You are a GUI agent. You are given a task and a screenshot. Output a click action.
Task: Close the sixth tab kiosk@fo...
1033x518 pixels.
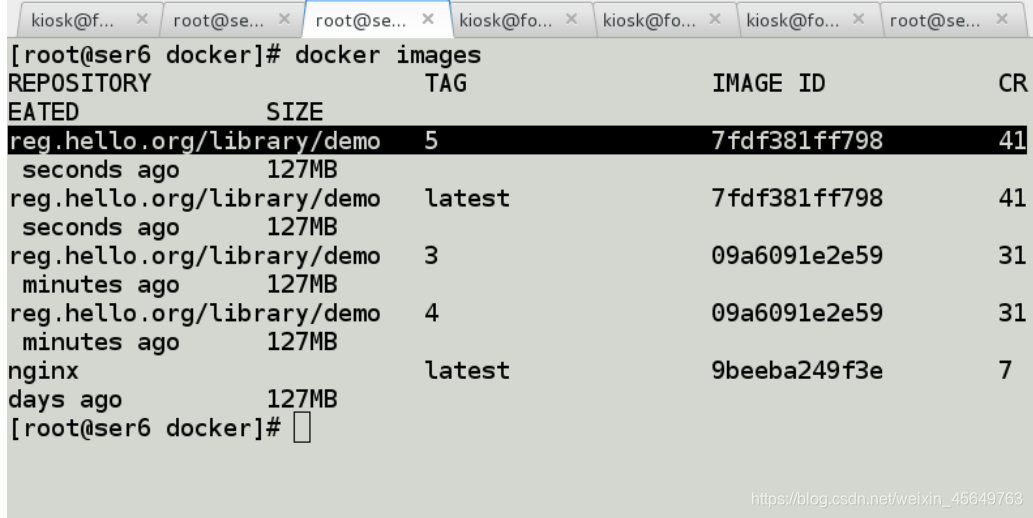pyautogui.click(x=858, y=20)
